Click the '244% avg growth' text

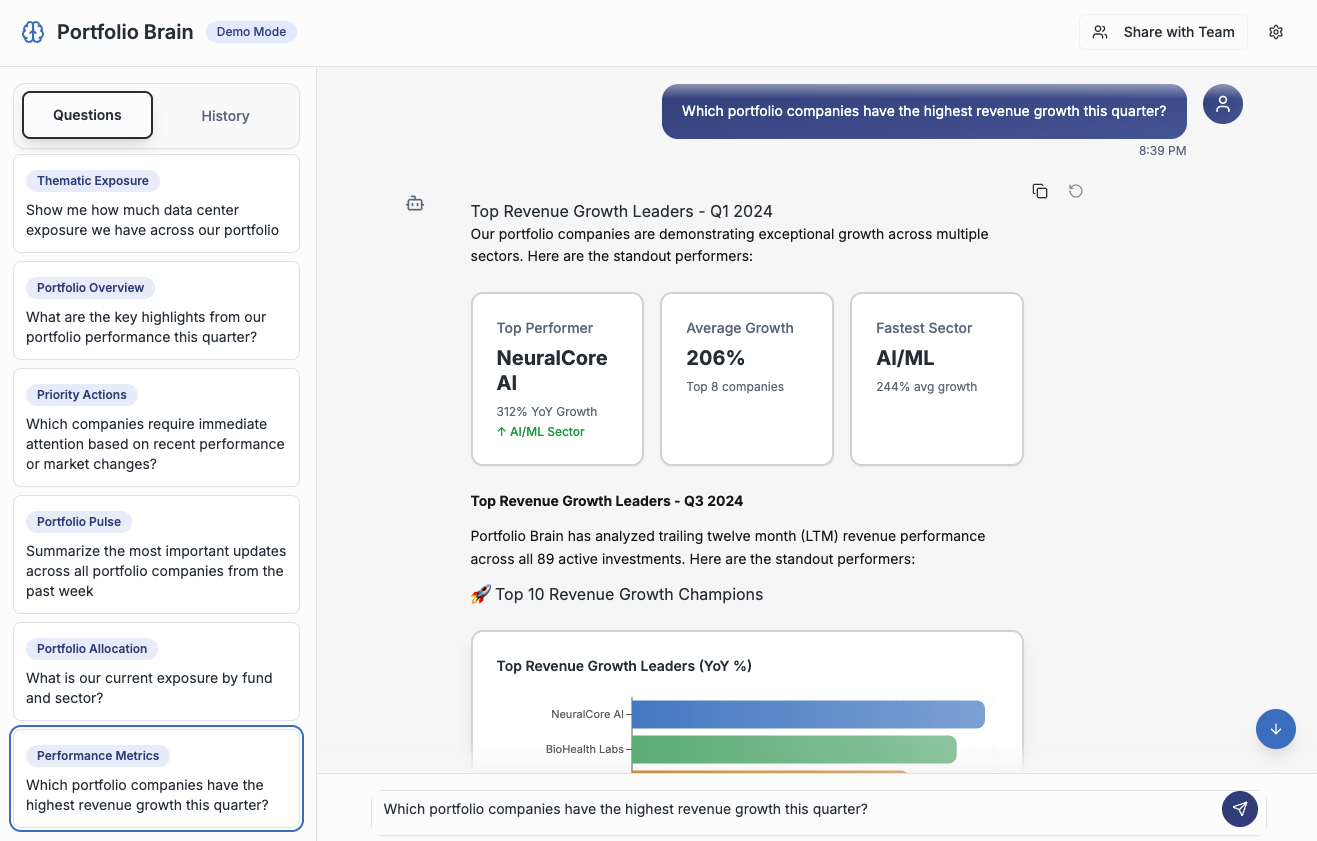(x=927, y=387)
